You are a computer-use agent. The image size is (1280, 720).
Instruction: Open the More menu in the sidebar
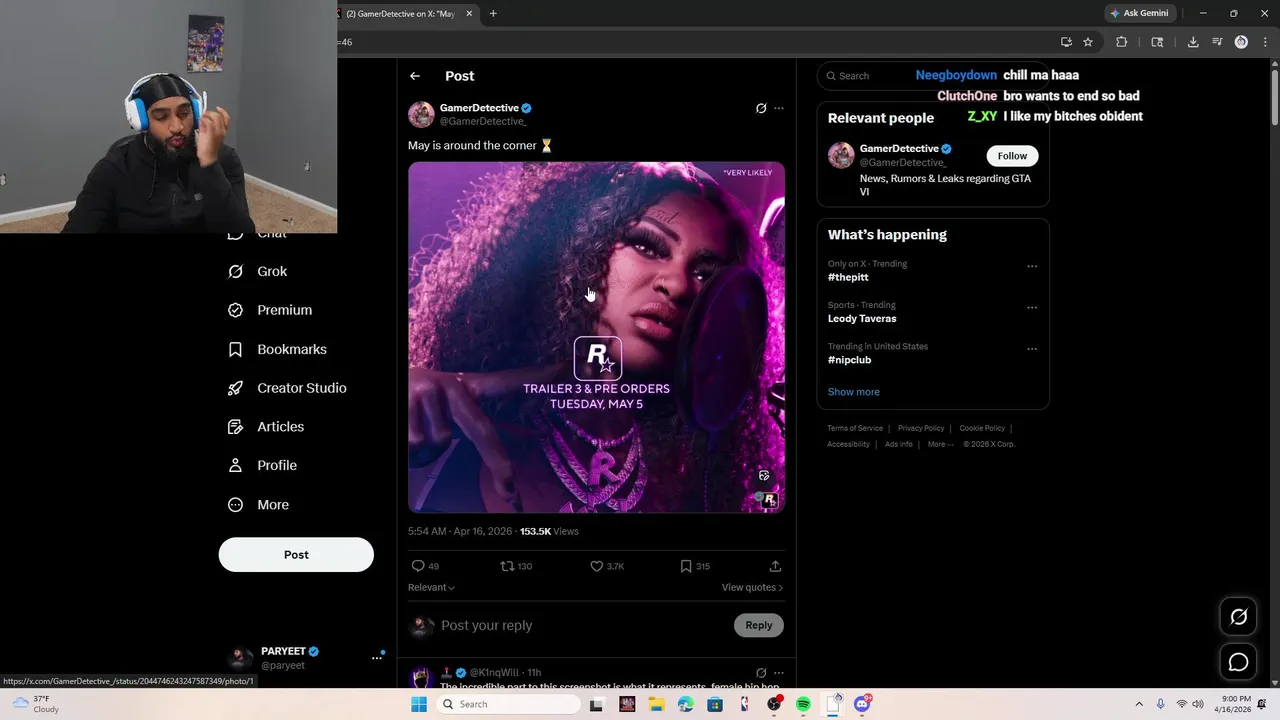tap(258, 505)
